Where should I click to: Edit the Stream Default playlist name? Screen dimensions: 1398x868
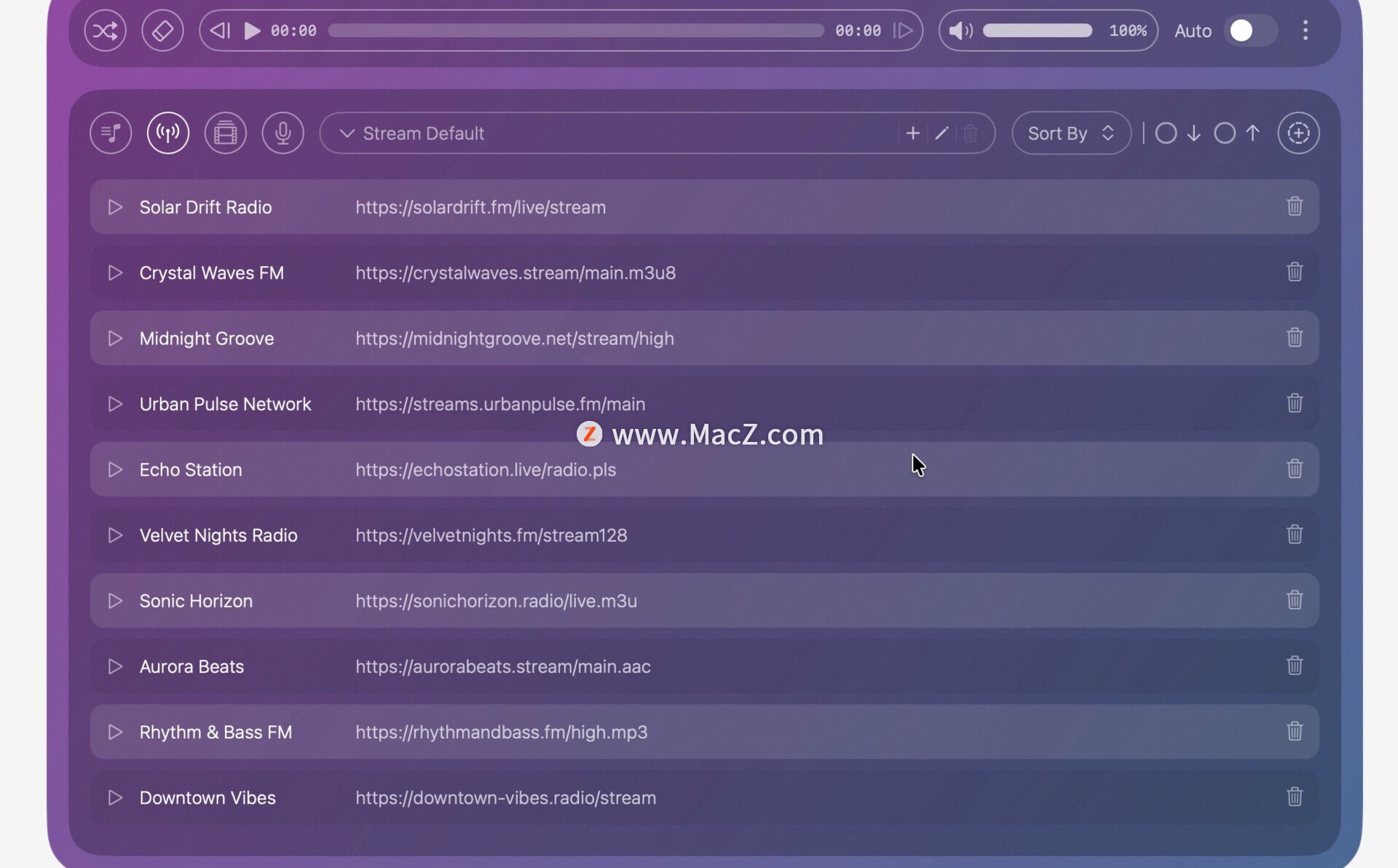tap(941, 133)
